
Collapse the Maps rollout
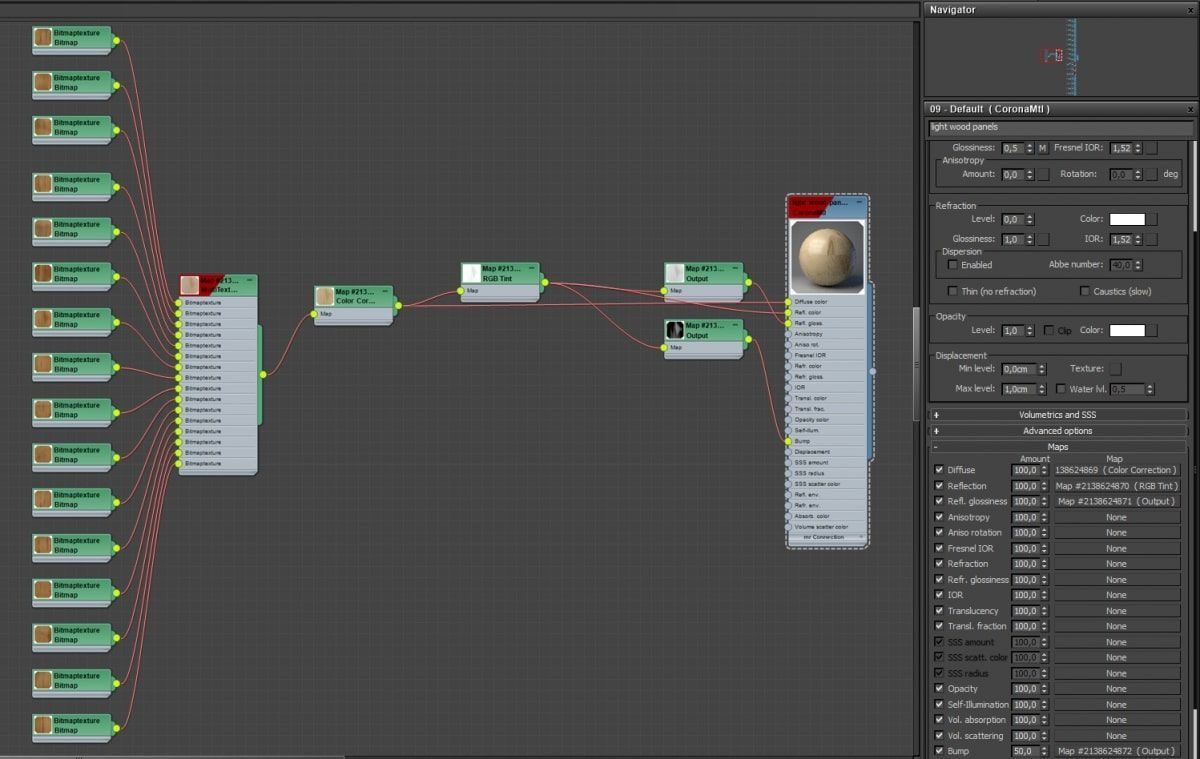[1058, 447]
